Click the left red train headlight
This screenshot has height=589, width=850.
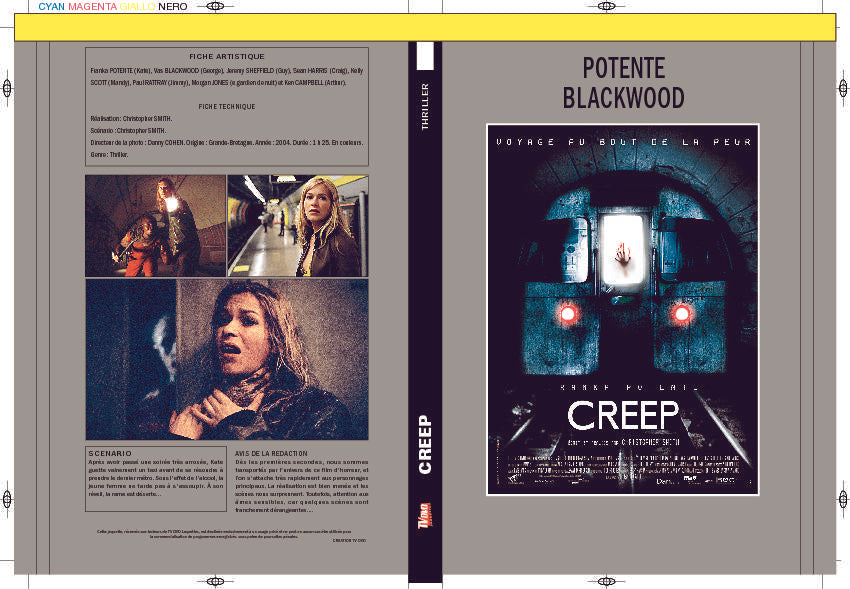[x=570, y=313]
